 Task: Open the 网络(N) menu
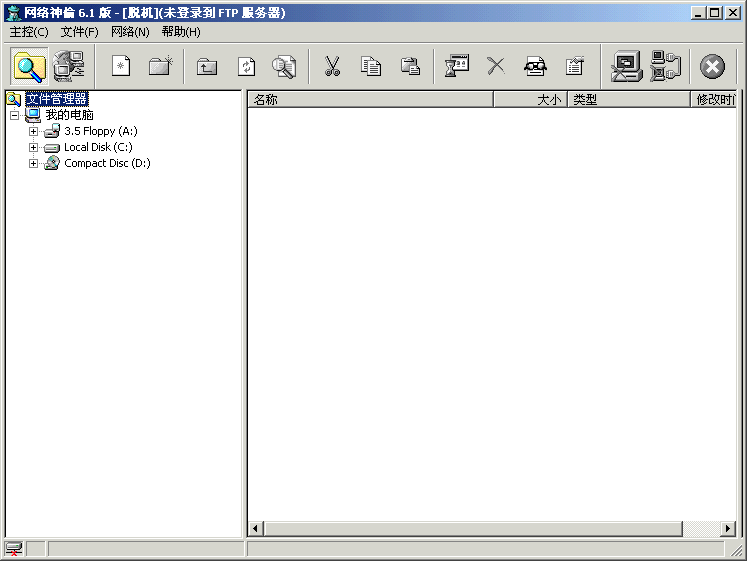point(130,32)
